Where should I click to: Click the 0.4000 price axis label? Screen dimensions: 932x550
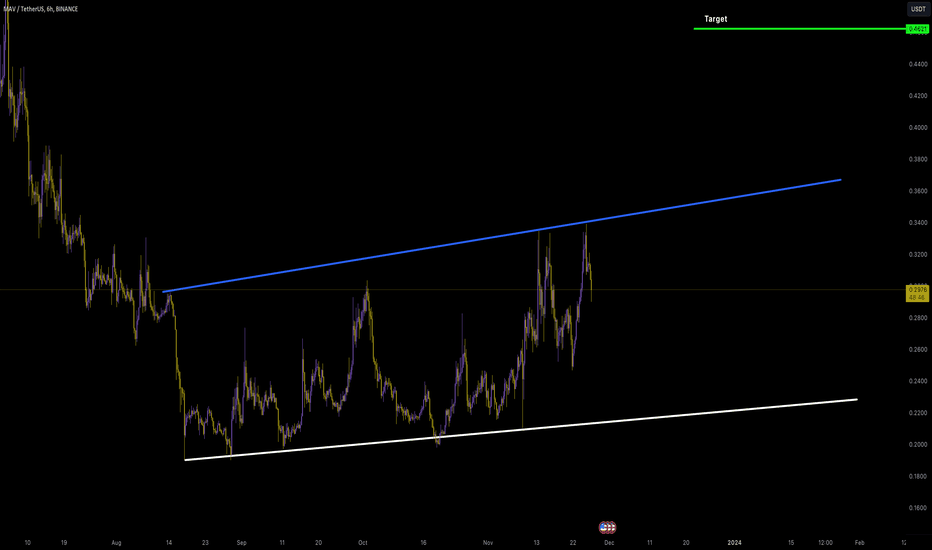pos(918,128)
